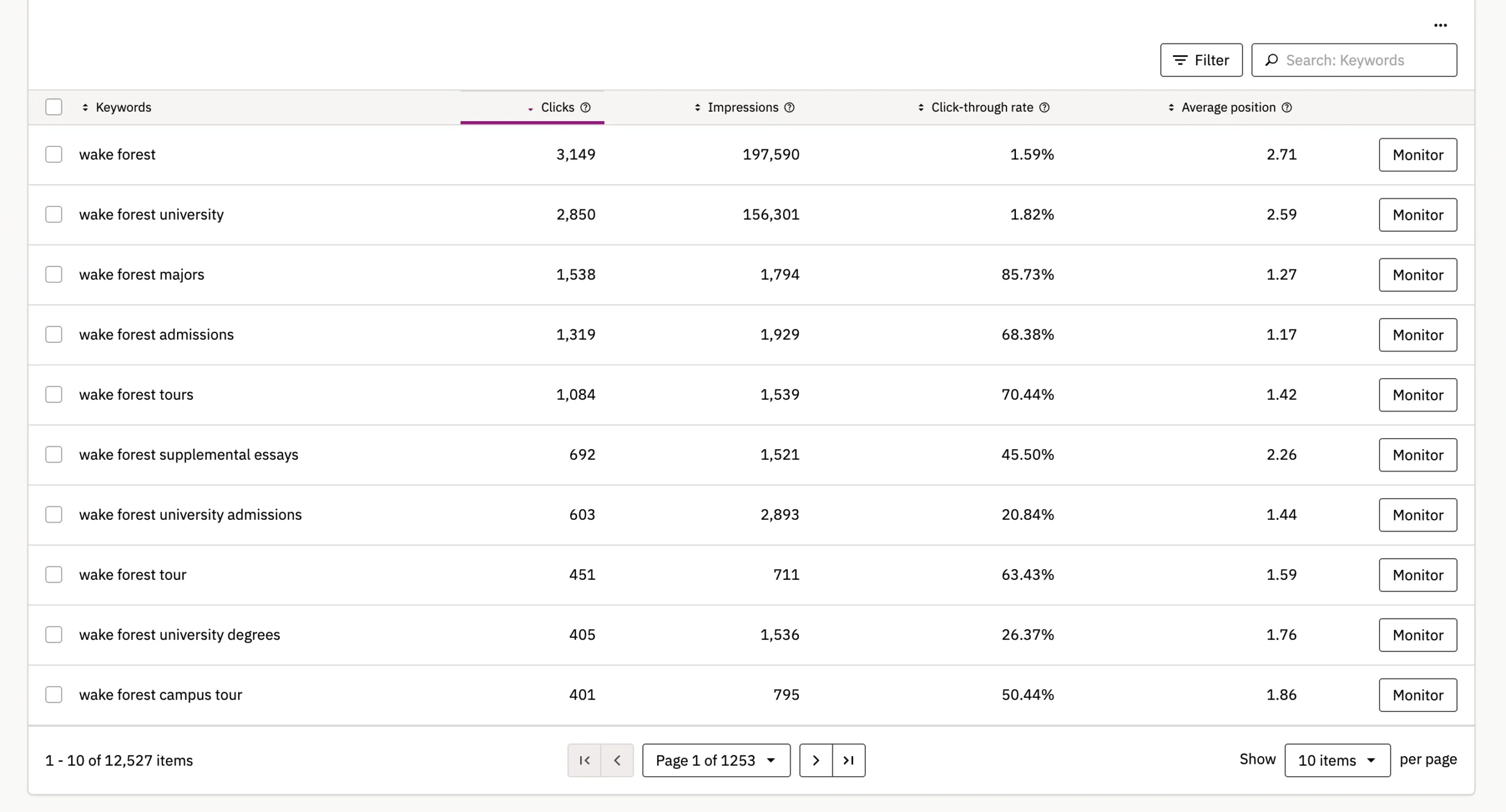The width and height of the screenshot is (1506, 812).
Task: Check the wake forest university degrees checkbox
Action: pyautogui.click(x=54, y=634)
